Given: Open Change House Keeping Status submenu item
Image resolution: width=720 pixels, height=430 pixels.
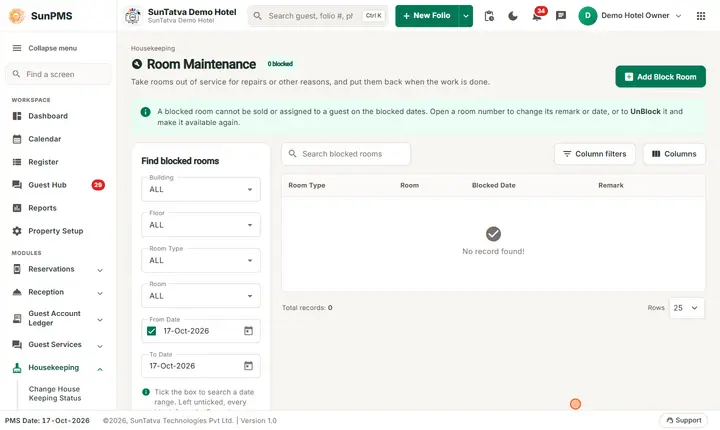Looking at the screenshot, I should (55, 394).
